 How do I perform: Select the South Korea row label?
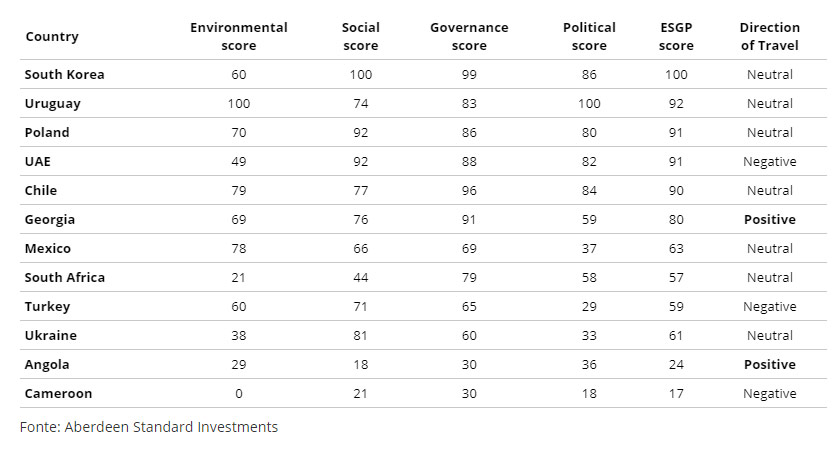pyautogui.click(x=64, y=75)
